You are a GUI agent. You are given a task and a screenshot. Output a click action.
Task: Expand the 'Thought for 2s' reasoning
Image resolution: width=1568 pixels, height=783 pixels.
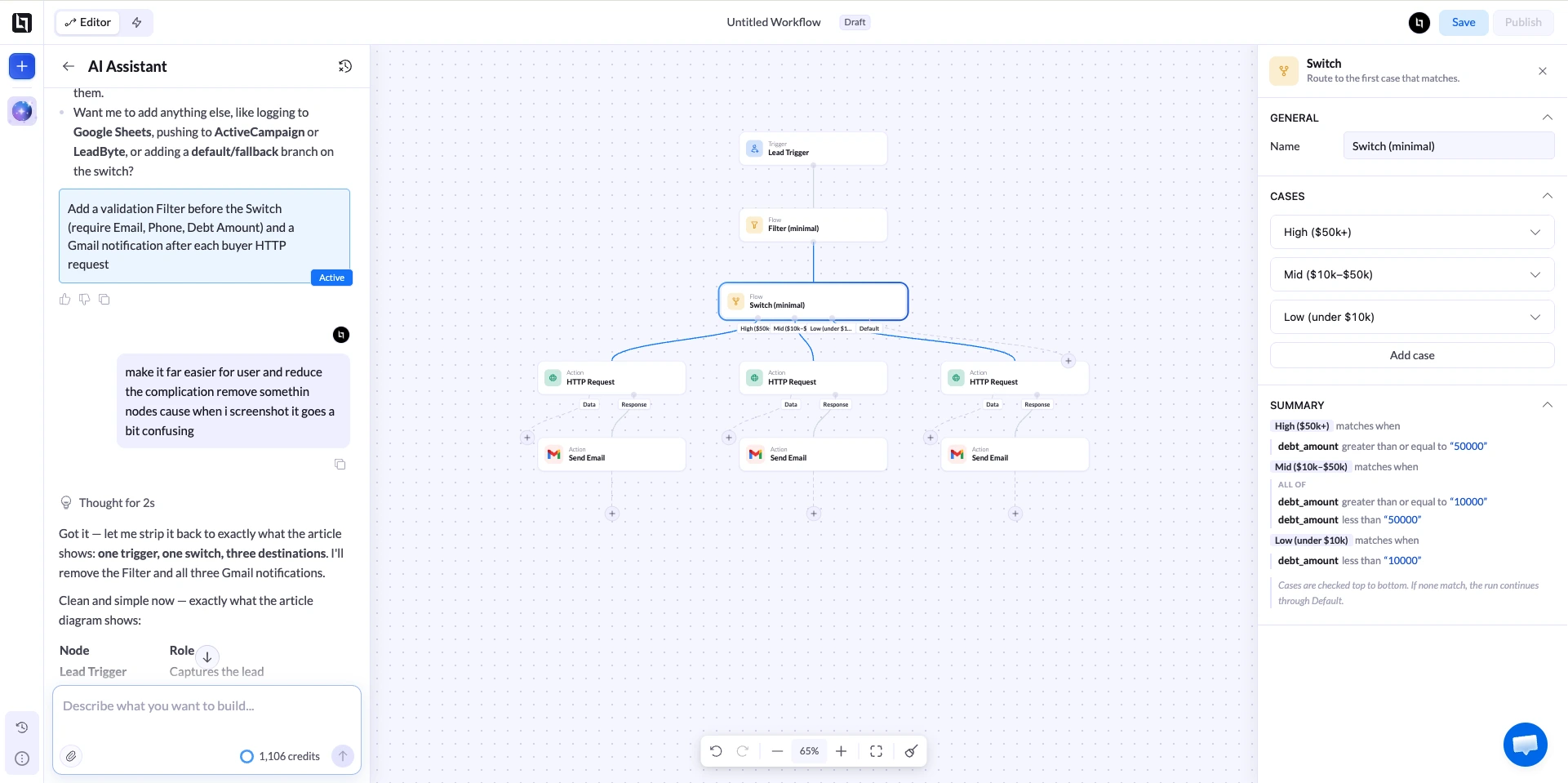(x=108, y=503)
